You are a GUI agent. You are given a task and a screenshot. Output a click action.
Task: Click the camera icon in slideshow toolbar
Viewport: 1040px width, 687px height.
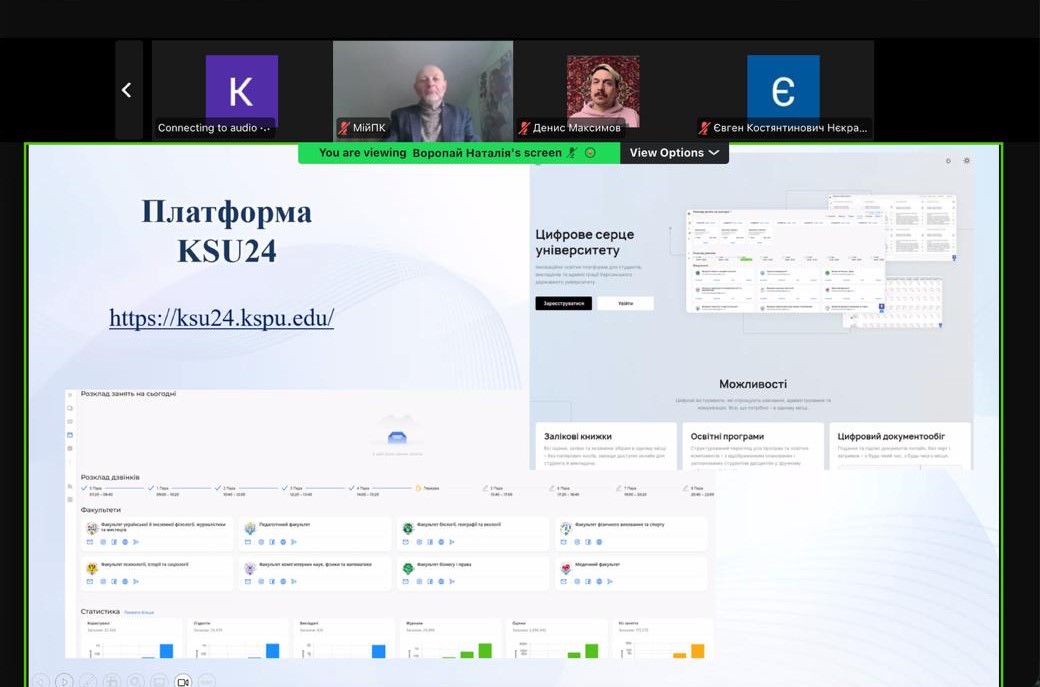point(183,681)
